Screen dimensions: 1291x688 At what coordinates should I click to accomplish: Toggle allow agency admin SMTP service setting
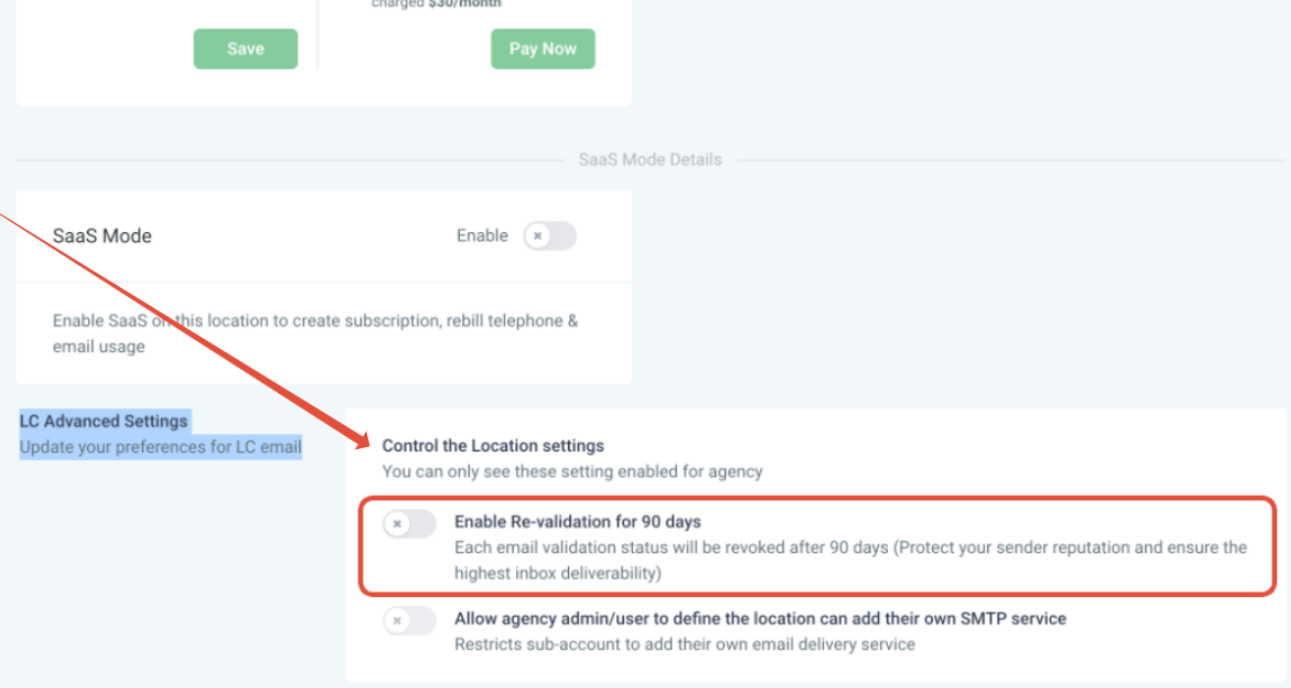coord(409,620)
